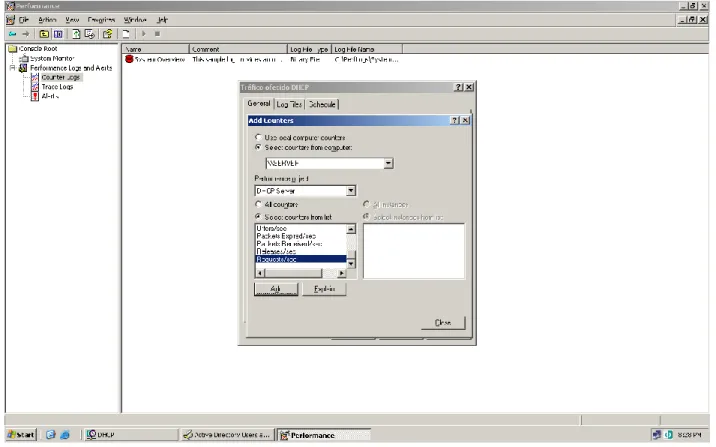
Task: Click the Performance console icon in menu bar
Action: click(x=11, y=20)
